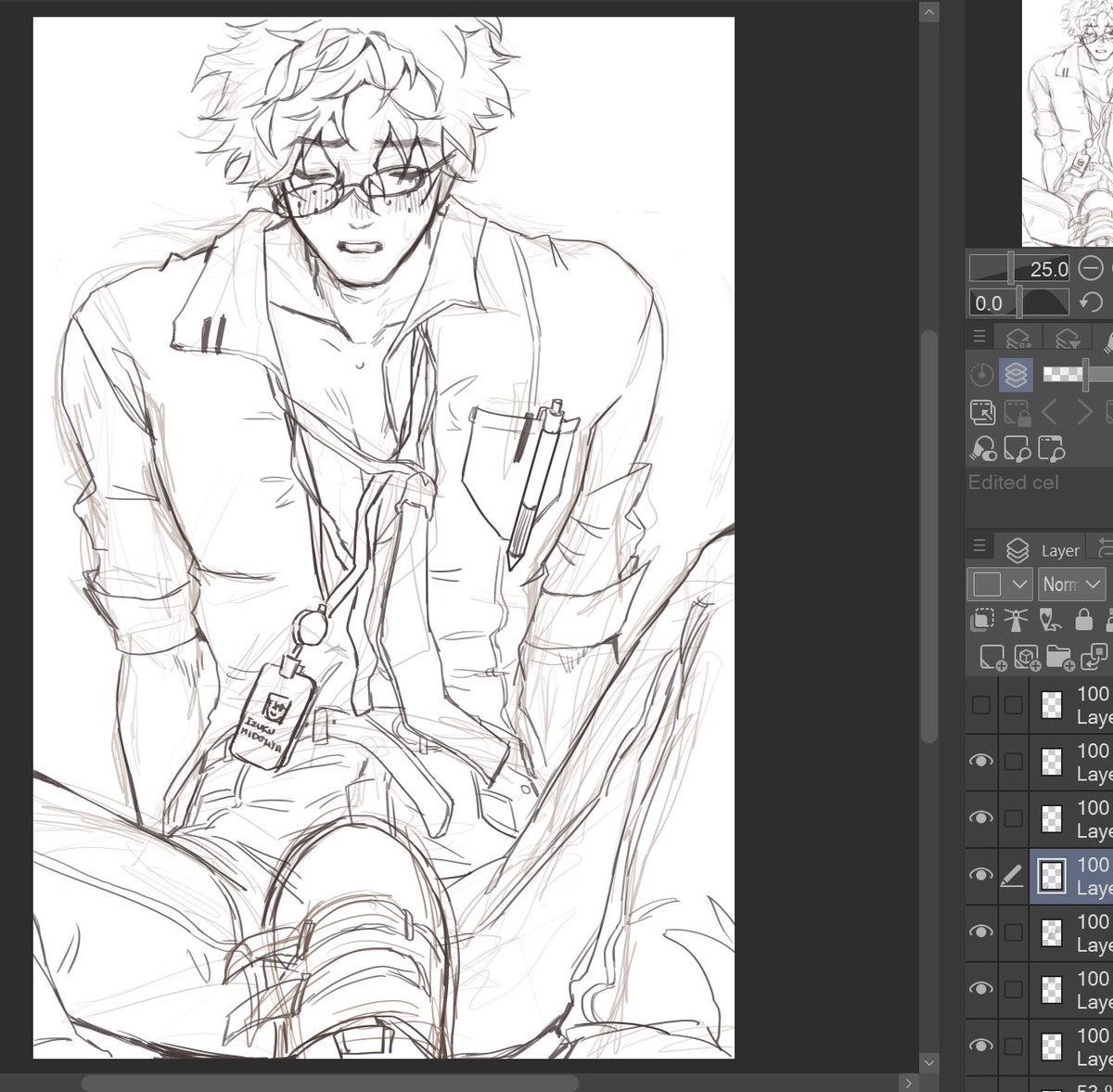
Task: Hide the sixth layer using its eye icon
Action: [980, 989]
